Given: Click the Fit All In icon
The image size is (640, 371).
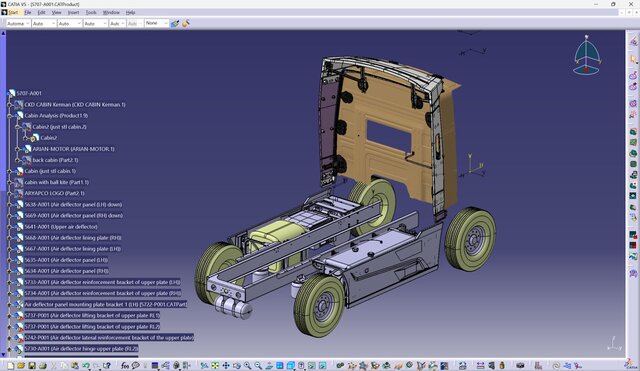Looking at the screenshot, I should [215, 366].
